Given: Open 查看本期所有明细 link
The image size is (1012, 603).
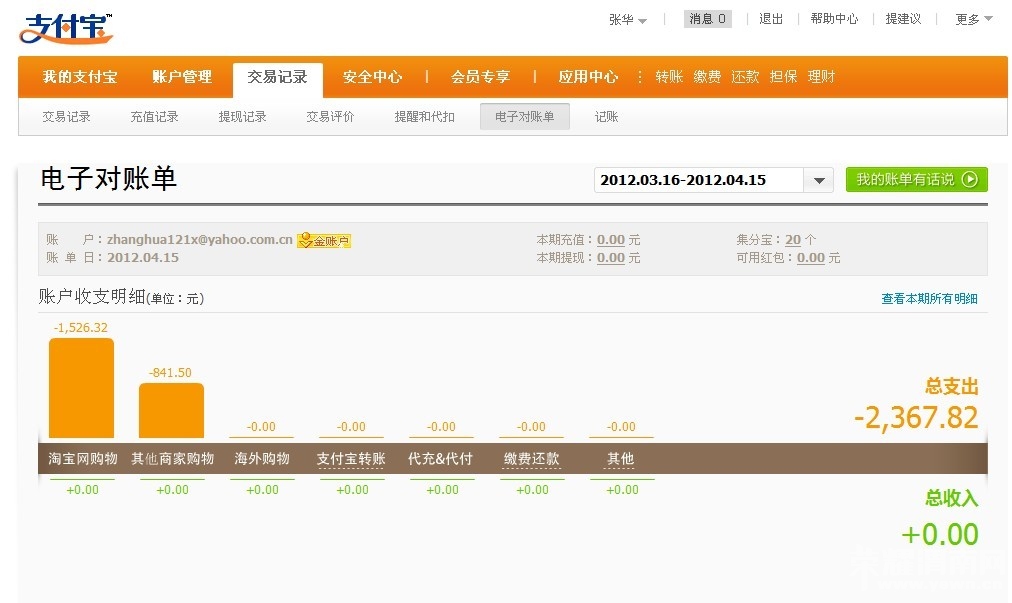Looking at the screenshot, I should pyautogui.click(x=929, y=298).
